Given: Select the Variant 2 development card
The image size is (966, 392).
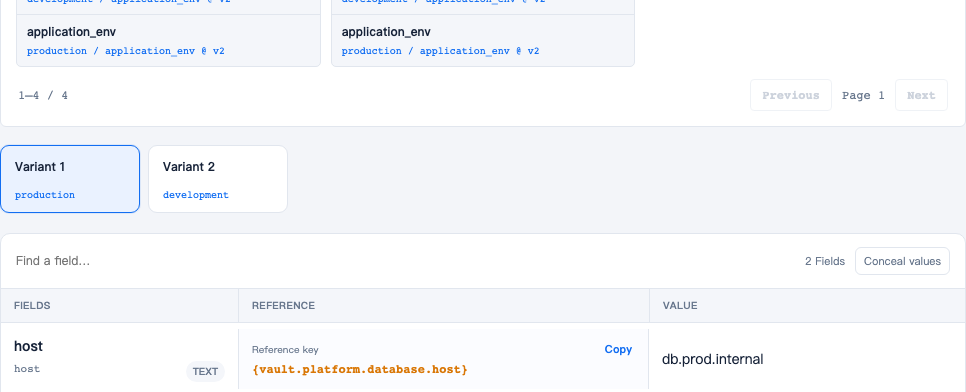Looking at the screenshot, I should coord(218,179).
